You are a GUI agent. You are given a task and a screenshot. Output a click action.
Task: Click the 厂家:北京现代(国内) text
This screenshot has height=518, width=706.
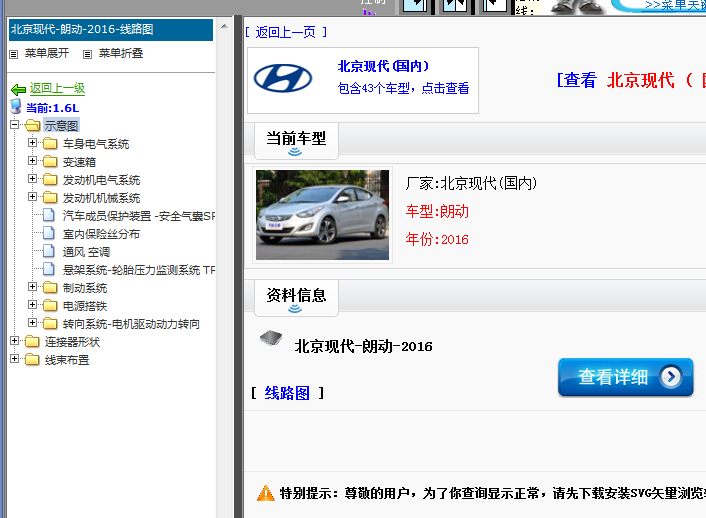[471, 183]
